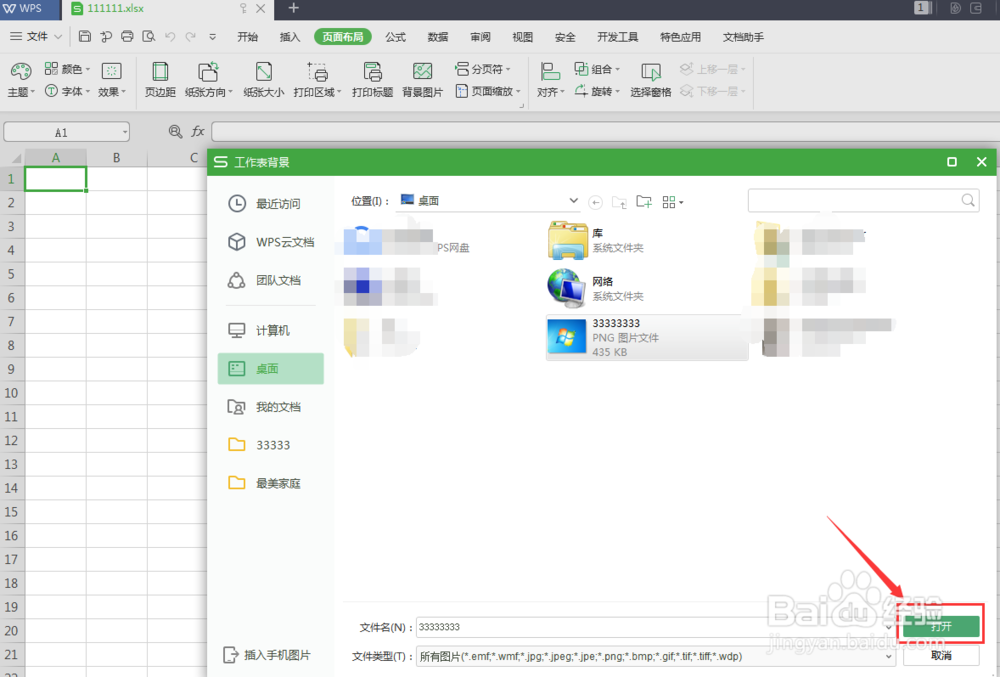Screen dimensions: 1000x677
Task: Click the 选择窗格 pane icon
Action: click(x=651, y=79)
